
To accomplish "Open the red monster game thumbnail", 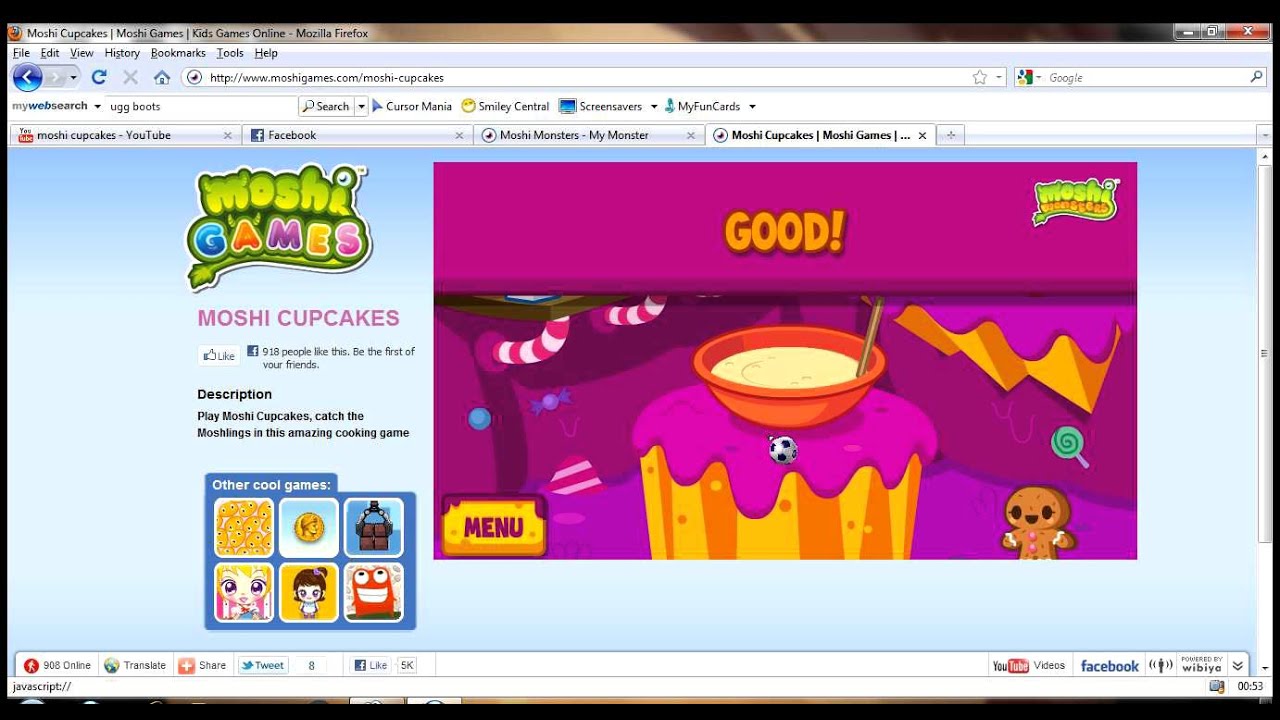I will 374,592.
